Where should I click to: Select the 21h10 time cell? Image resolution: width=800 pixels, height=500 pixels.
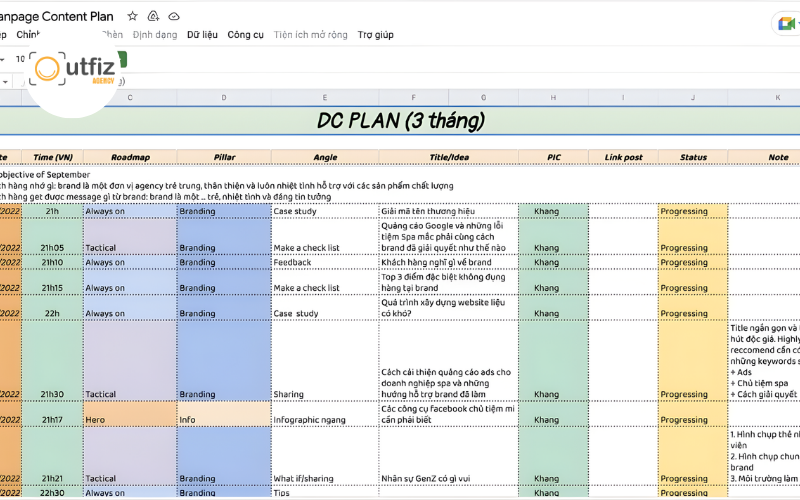(x=53, y=262)
